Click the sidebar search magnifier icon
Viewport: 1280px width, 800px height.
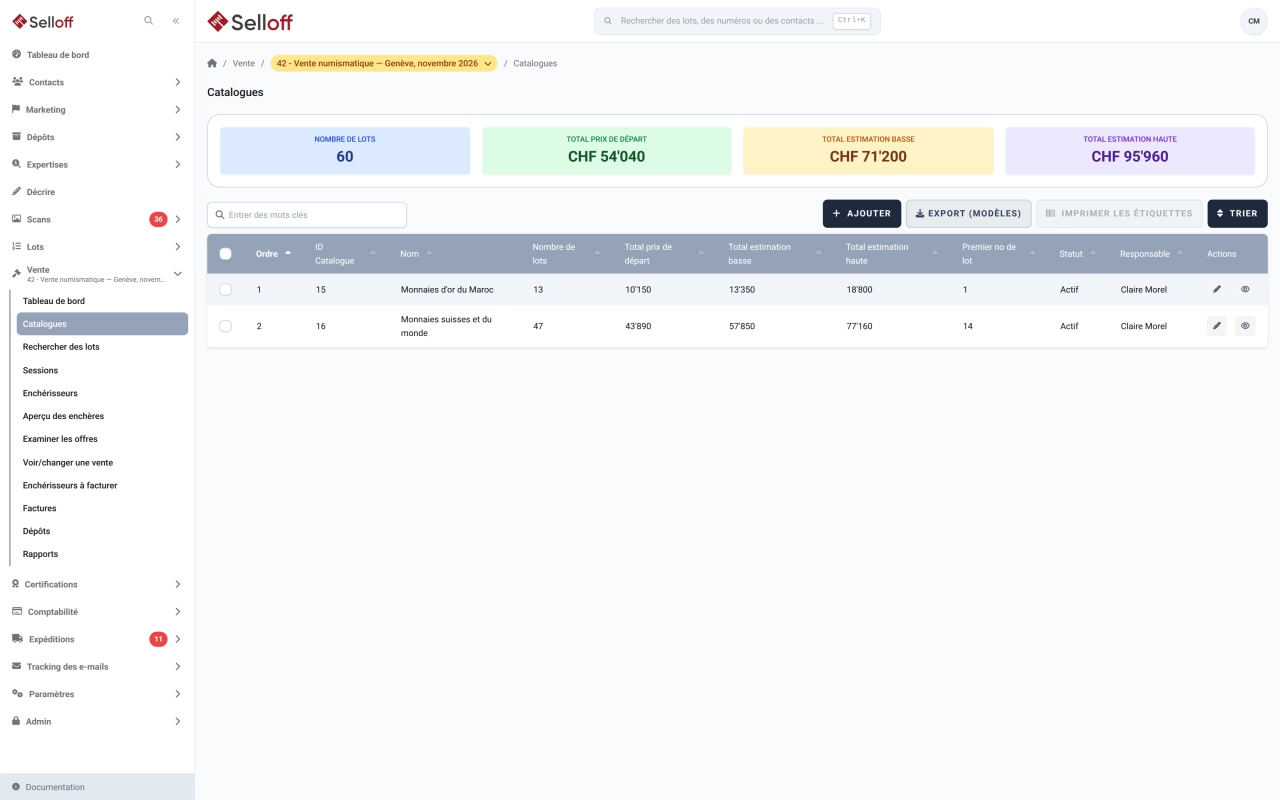149,20
